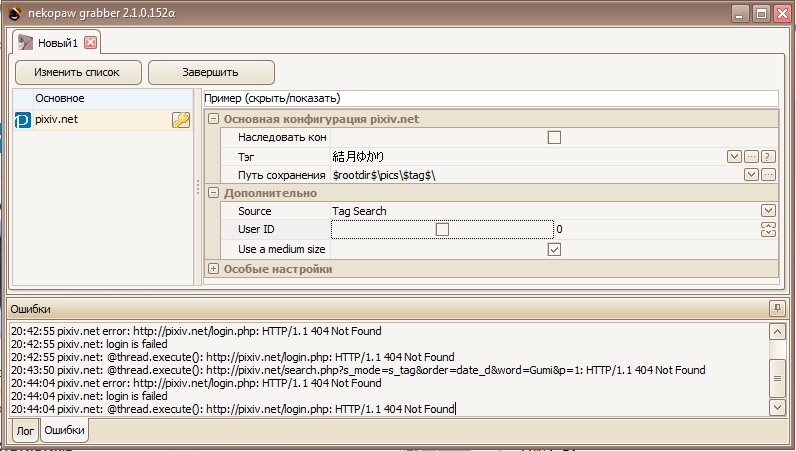
Task: Click the Изменить список button
Action: point(78,72)
